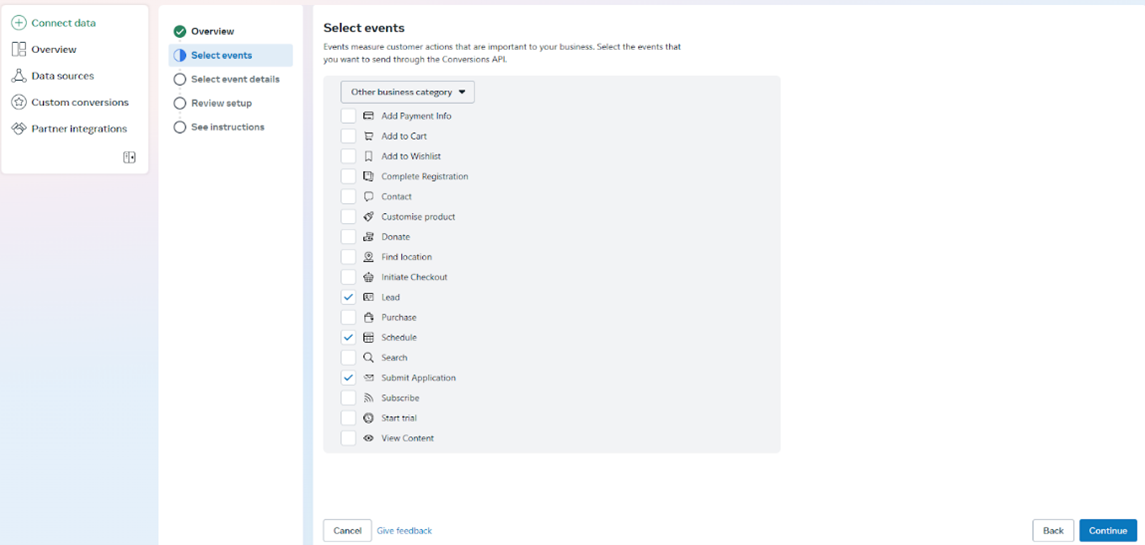The width and height of the screenshot is (1145, 545).
Task: Open the Other business category dropdown
Action: point(407,92)
